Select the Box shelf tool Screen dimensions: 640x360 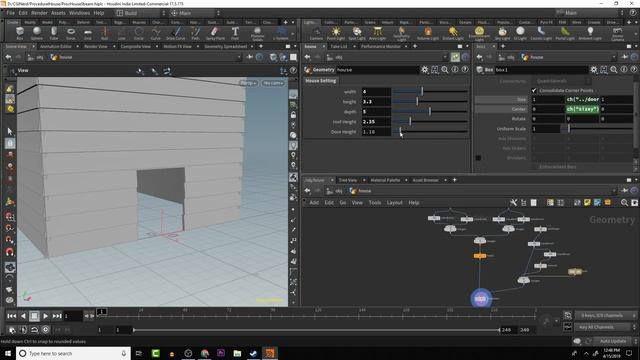coord(19,33)
